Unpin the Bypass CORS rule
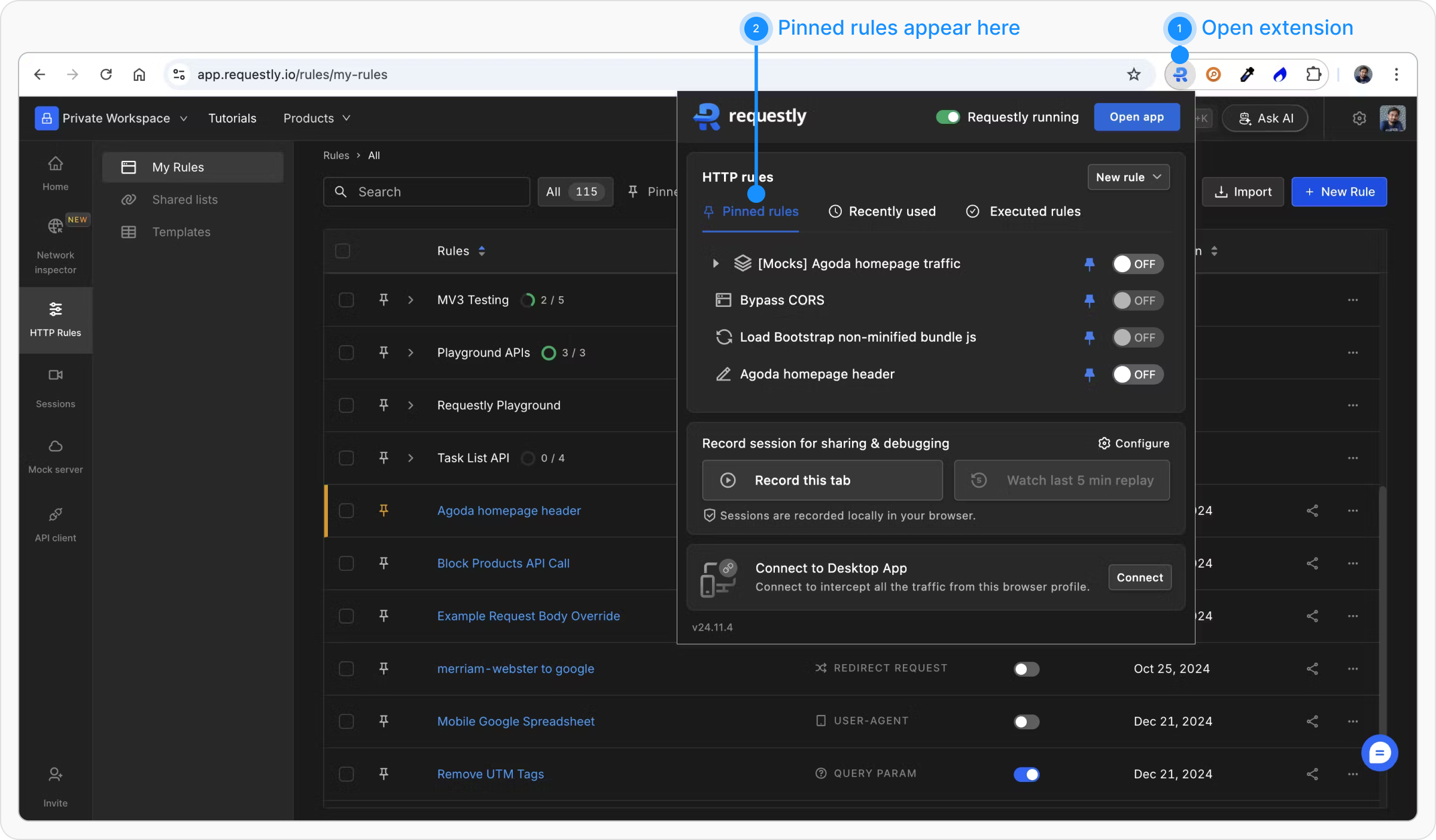This screenshot has height=840, width=1436. click(1089, 300)
